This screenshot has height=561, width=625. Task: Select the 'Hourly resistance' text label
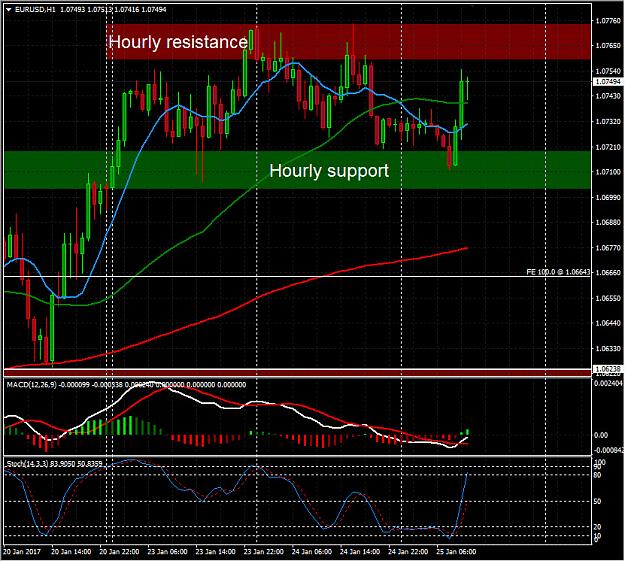tap(178, 42)
